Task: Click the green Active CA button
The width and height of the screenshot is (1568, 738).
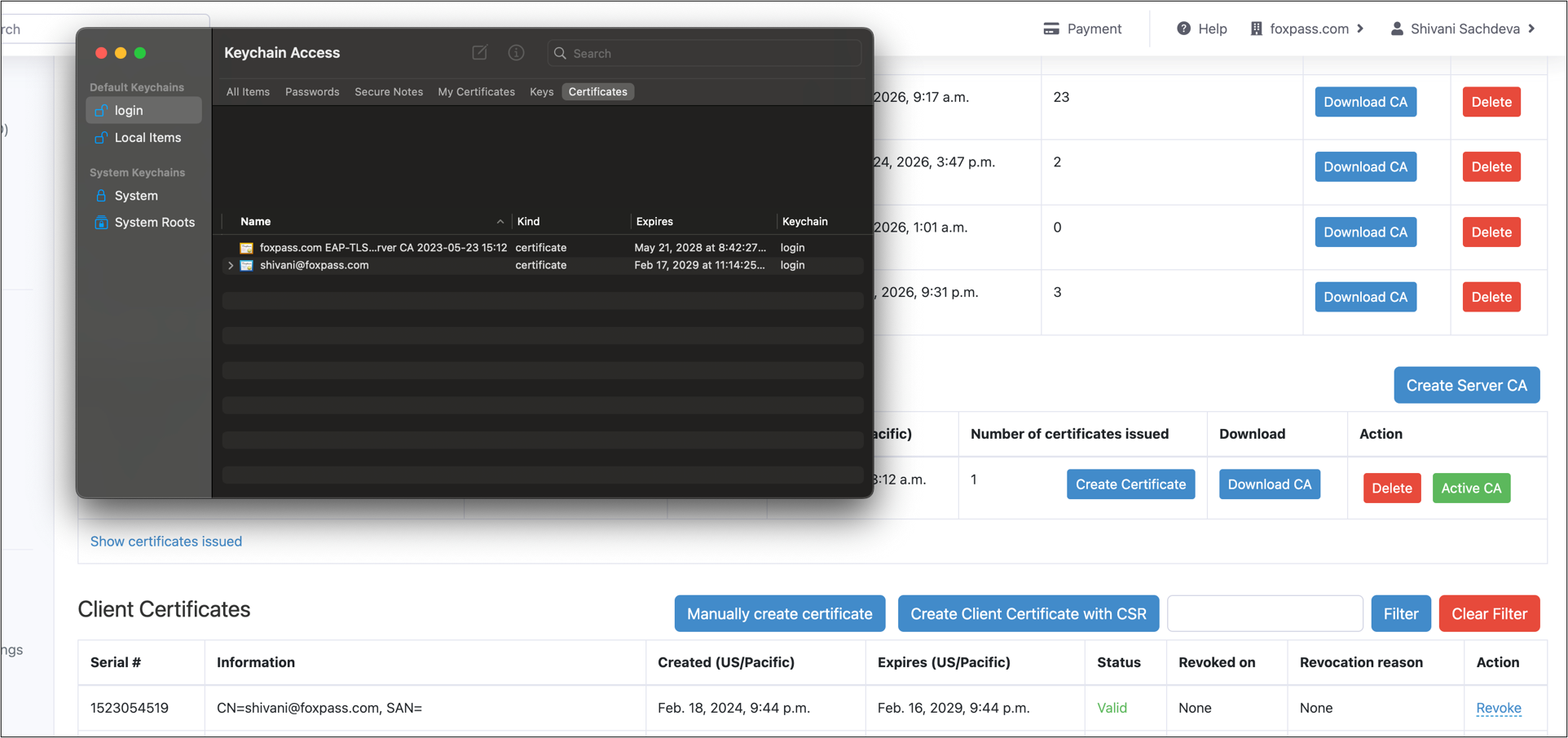Action: tap(1471, 488)
